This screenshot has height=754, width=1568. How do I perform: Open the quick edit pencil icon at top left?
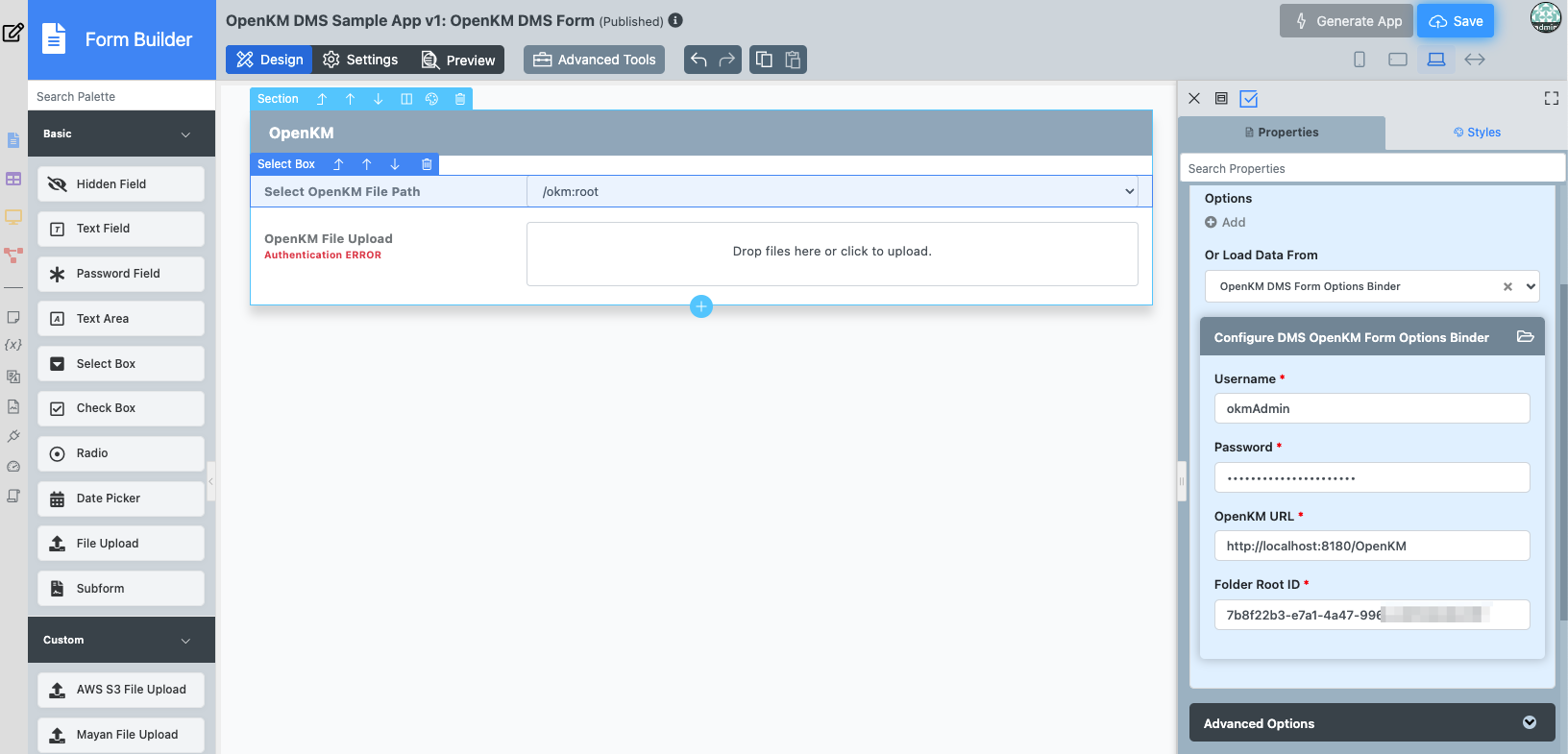coord(12,33)
